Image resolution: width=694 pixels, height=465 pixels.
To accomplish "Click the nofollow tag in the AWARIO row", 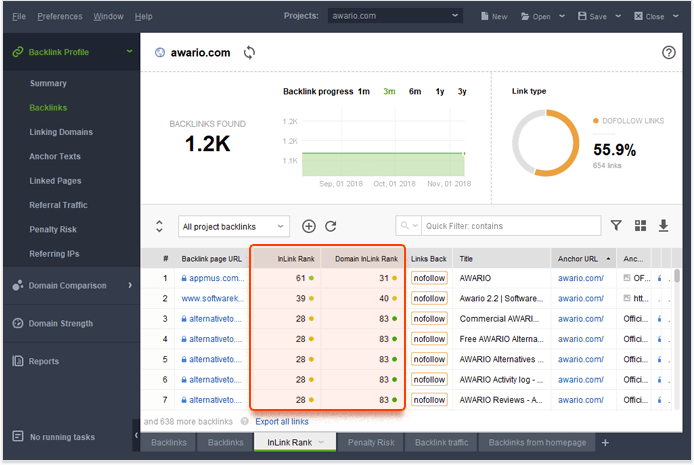I will point(429,278).
